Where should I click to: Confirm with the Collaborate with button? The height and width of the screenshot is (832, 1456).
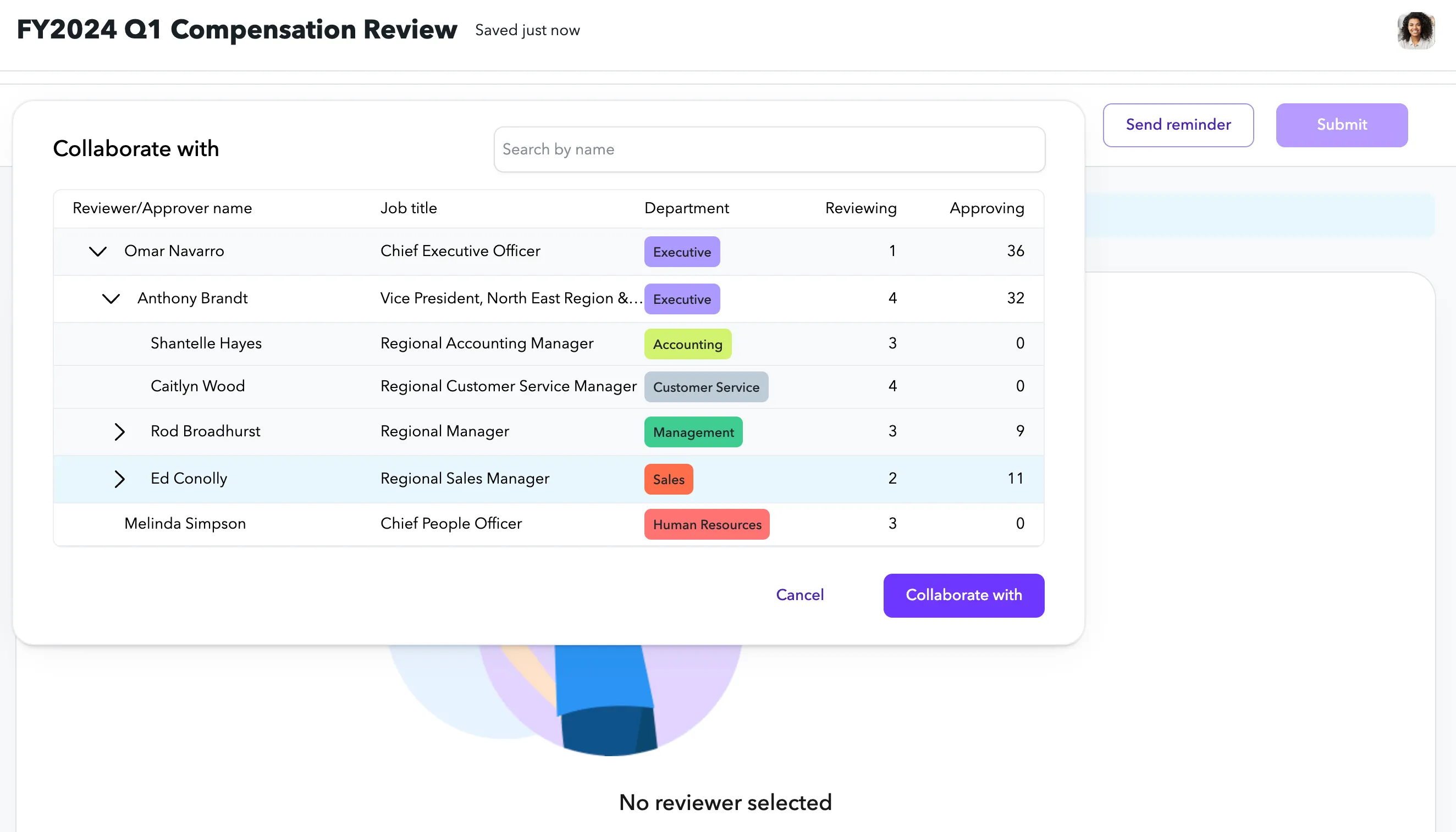(963, 596)
